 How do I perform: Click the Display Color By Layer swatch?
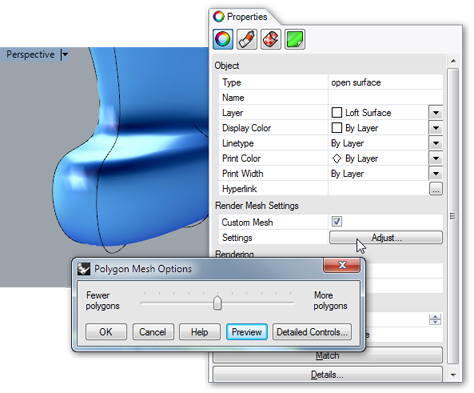pyautogui.click(x=337, y=128)
